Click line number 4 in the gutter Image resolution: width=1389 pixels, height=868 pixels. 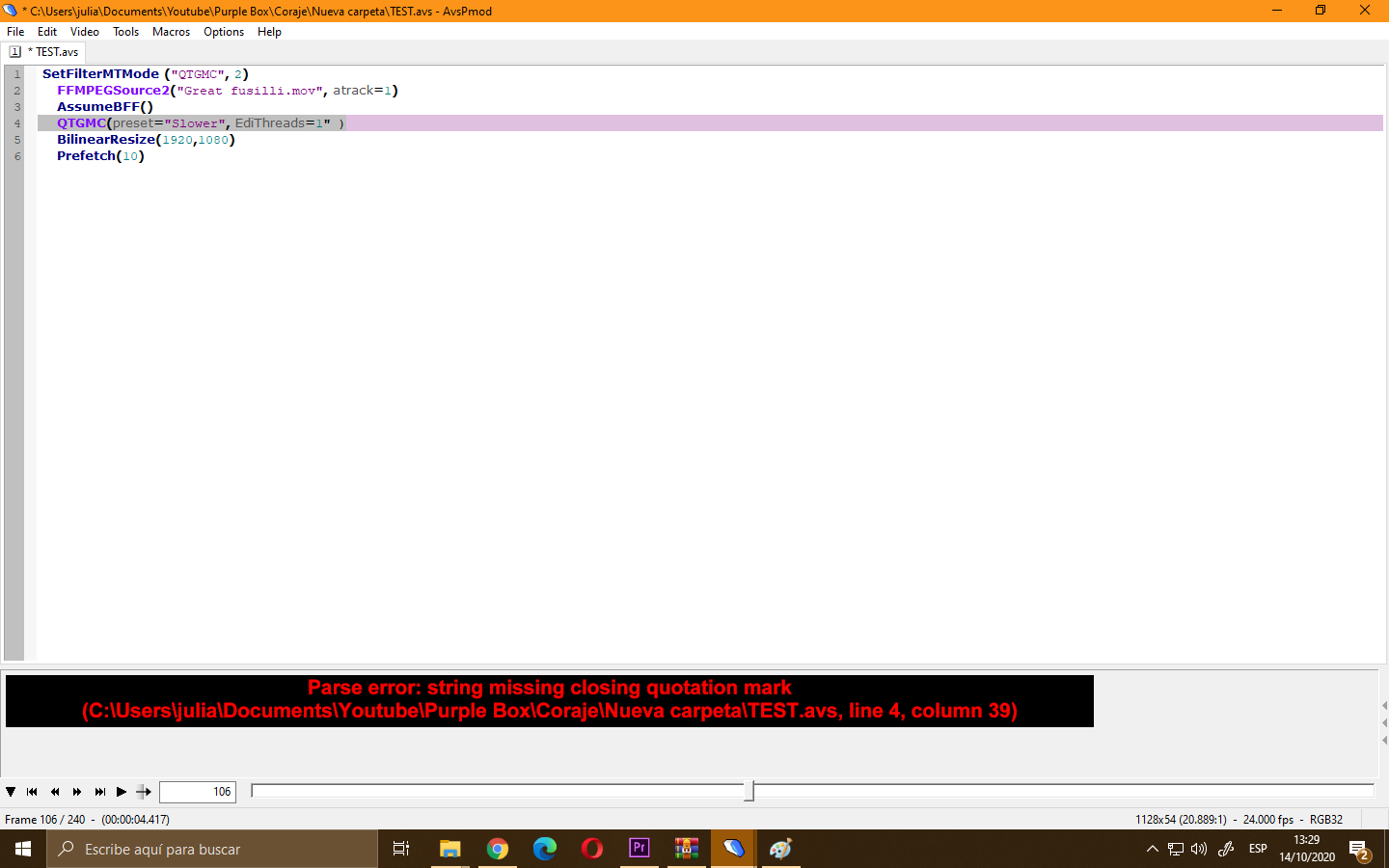click(16, 123)
